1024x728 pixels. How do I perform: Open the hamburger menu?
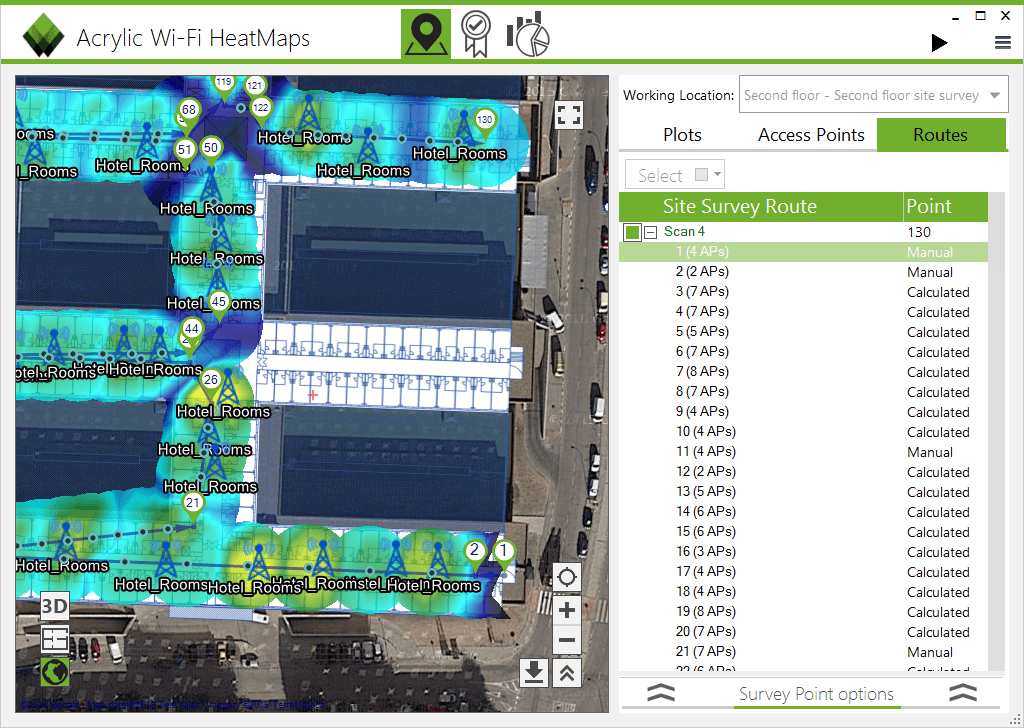[x=1002, y=43]
